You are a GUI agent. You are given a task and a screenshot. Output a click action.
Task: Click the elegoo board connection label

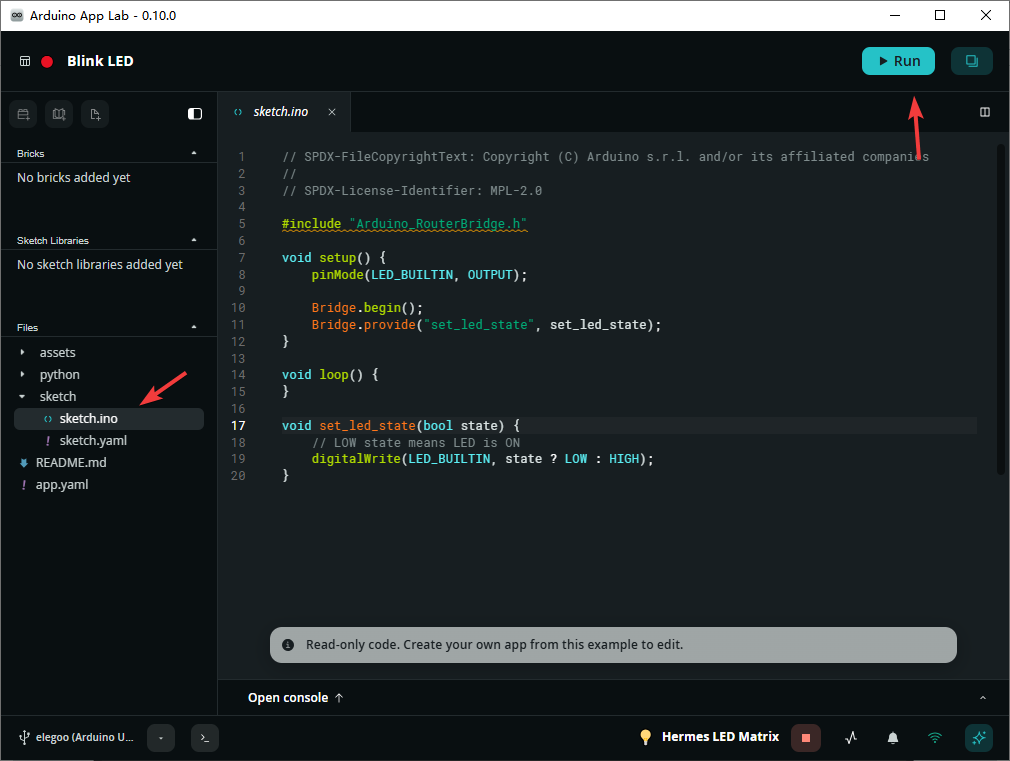click(84, 737)
